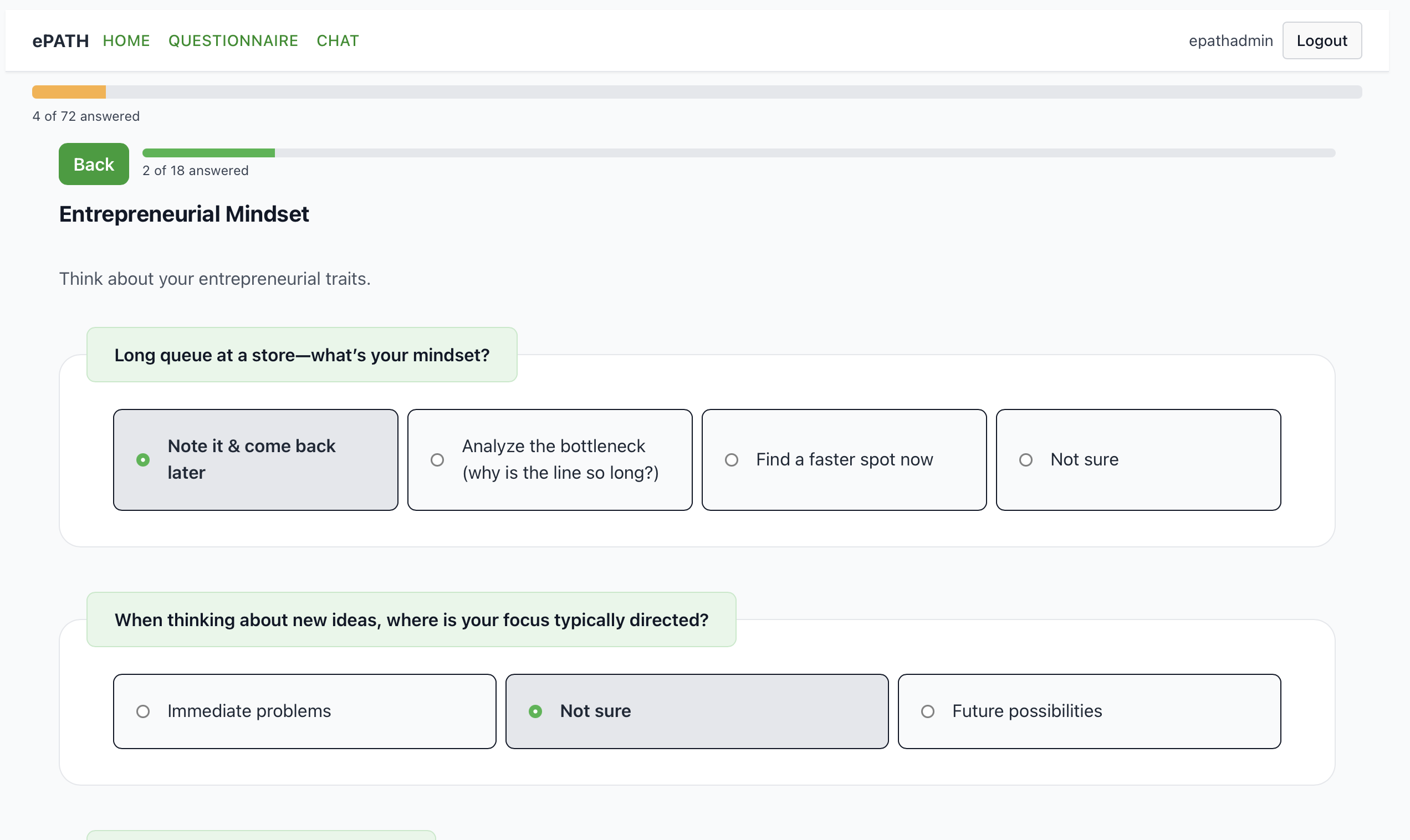This screenshot has height=840, width=1410.
Task: Choose 'Analyze the bottleneck' answer
Action: point(550,460)
